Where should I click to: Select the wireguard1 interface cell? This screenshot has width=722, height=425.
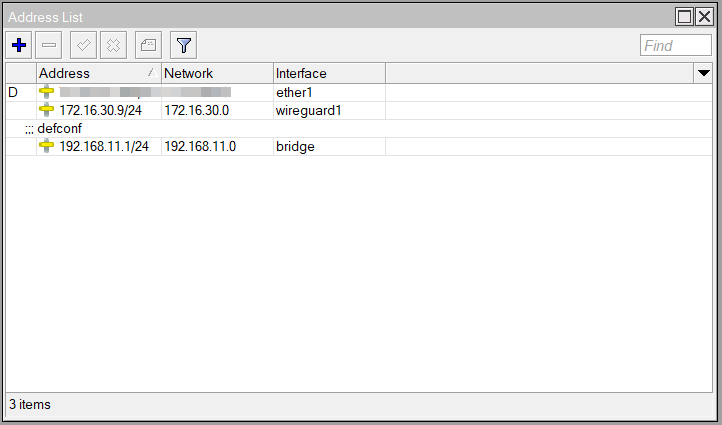pyautogui.click(x=329, y=111)
